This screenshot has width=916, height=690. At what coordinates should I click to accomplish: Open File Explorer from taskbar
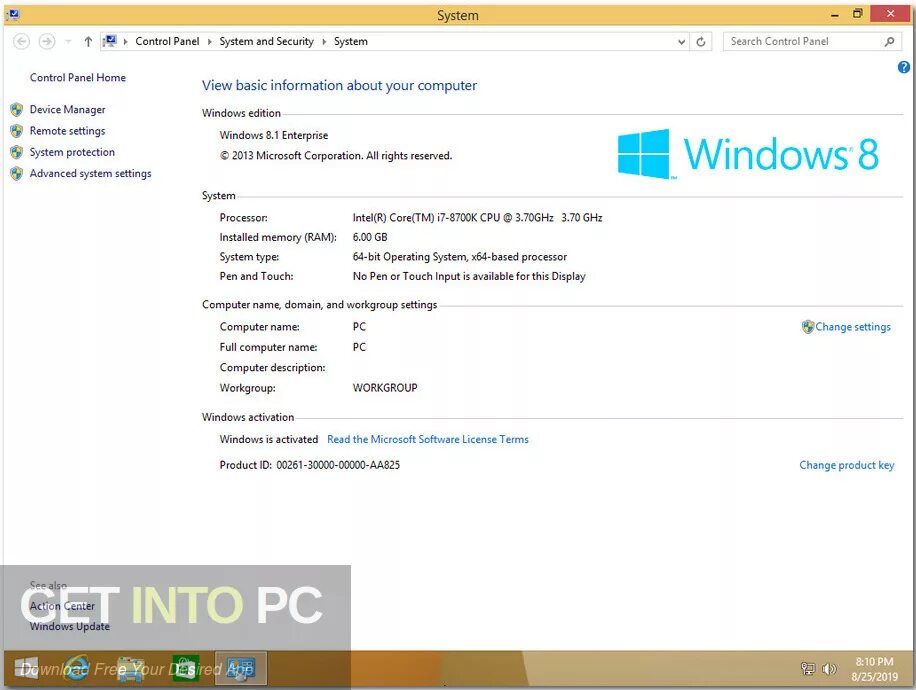tap(131, 668)
